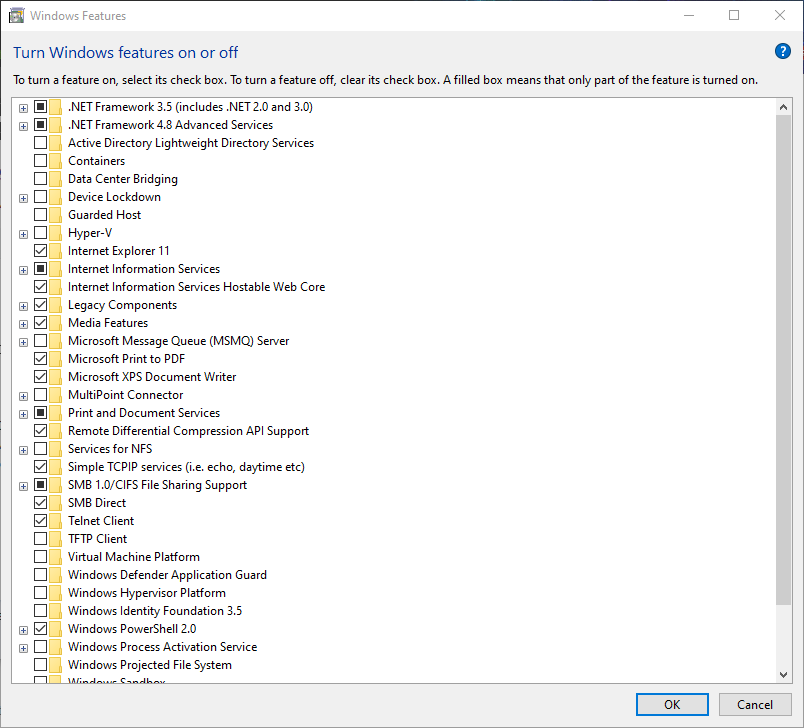Viewport: 804px width, 728px height.
Task: Click the scrollbar down arrow
Action: [783, 675]
